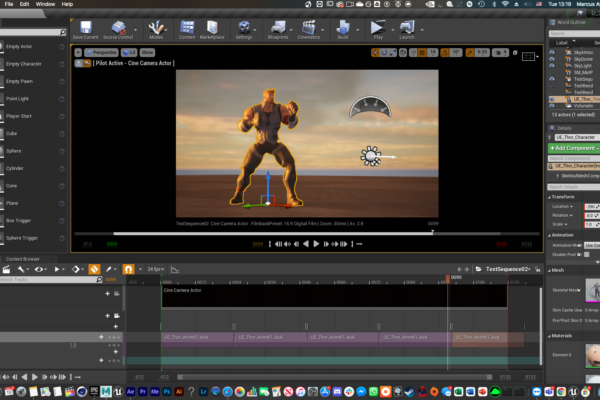The width and height of the screenshot is (600, 400).
Task: Click the world/local coordinate globe icon
Action: [403, 53]
